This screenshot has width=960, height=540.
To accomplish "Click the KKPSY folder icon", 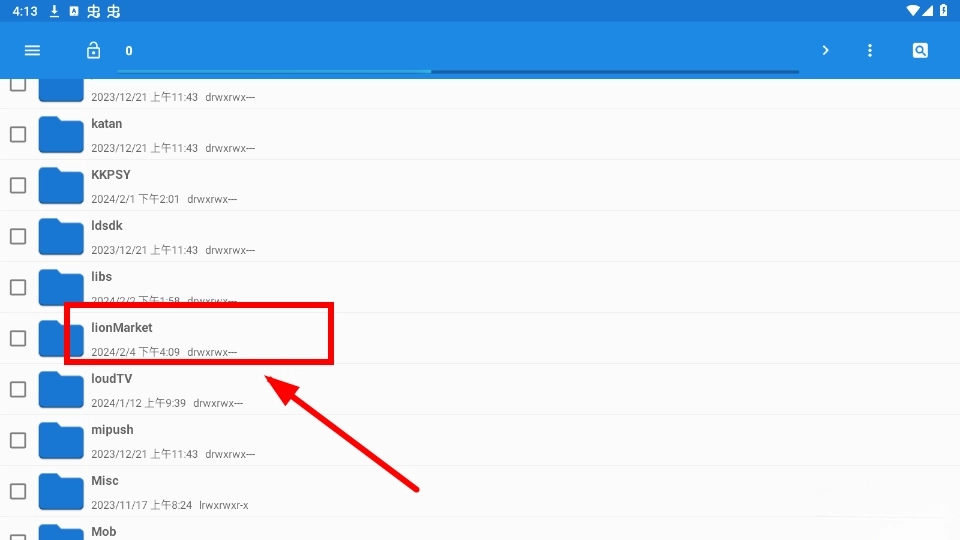I will [61, 186].
